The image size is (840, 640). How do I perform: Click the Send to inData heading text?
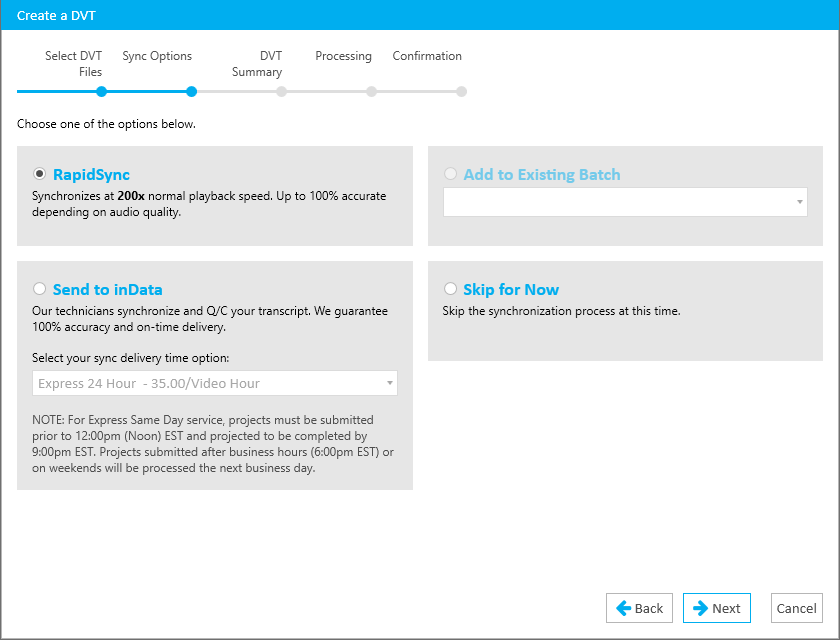pos(108,290)
